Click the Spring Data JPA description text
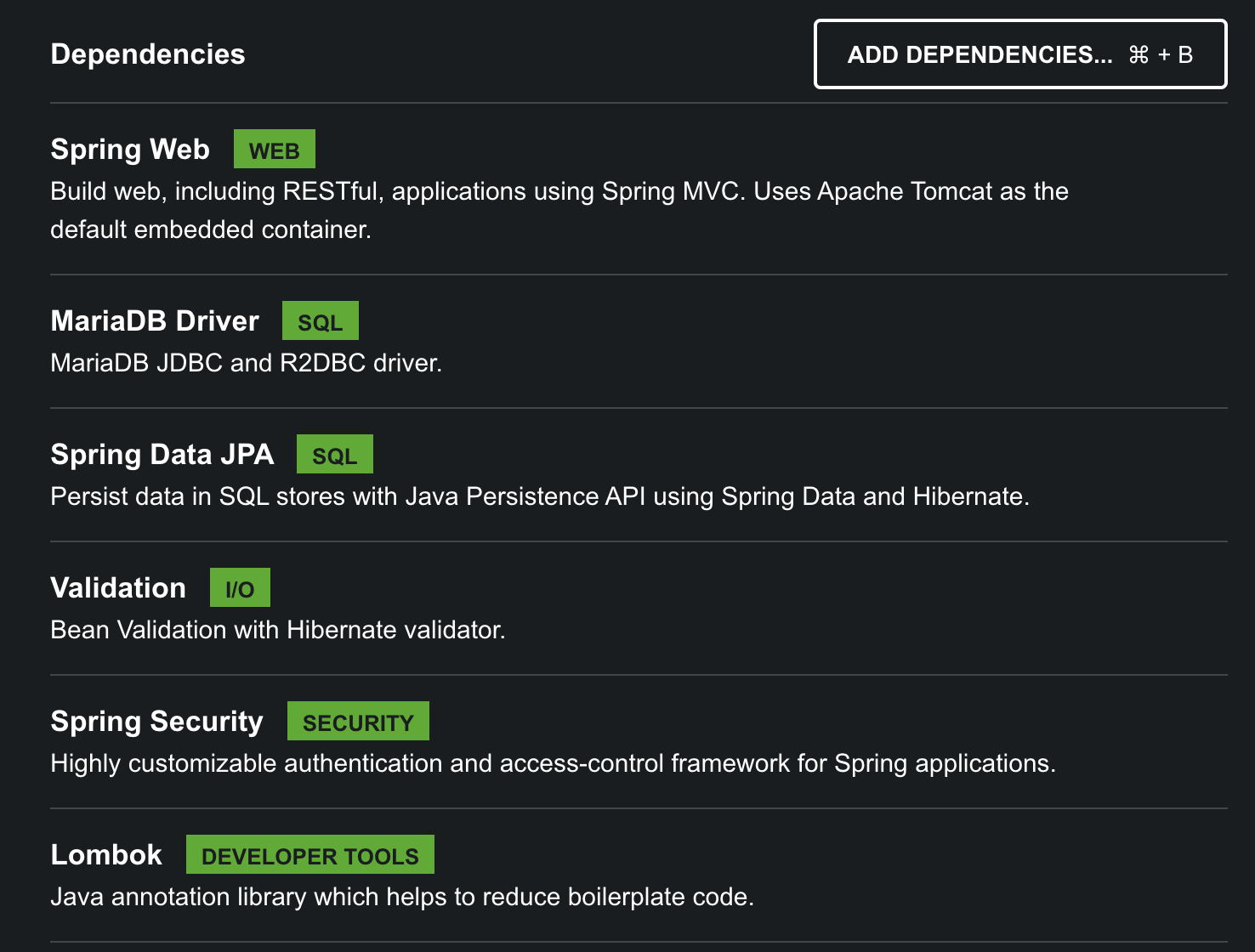This screenshot has height=952, width=1255. pyautogui.click(x=540, y=496)
